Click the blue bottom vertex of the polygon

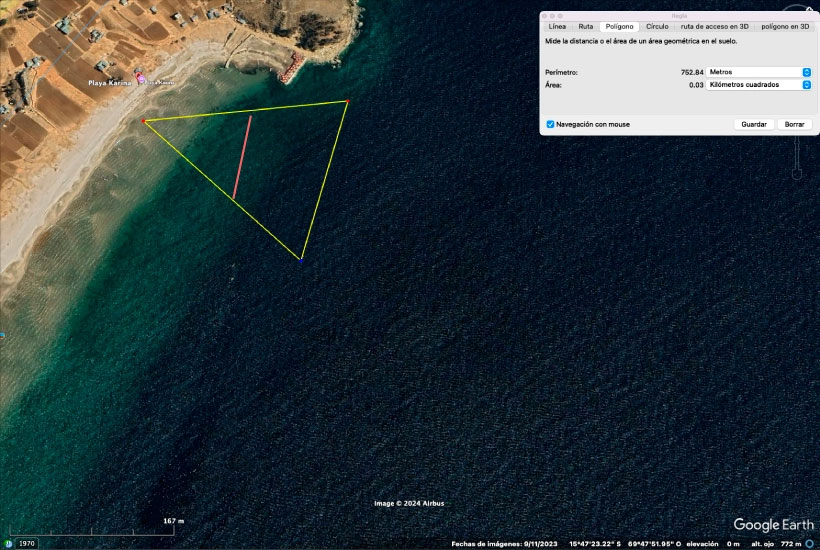click(301, 259)
